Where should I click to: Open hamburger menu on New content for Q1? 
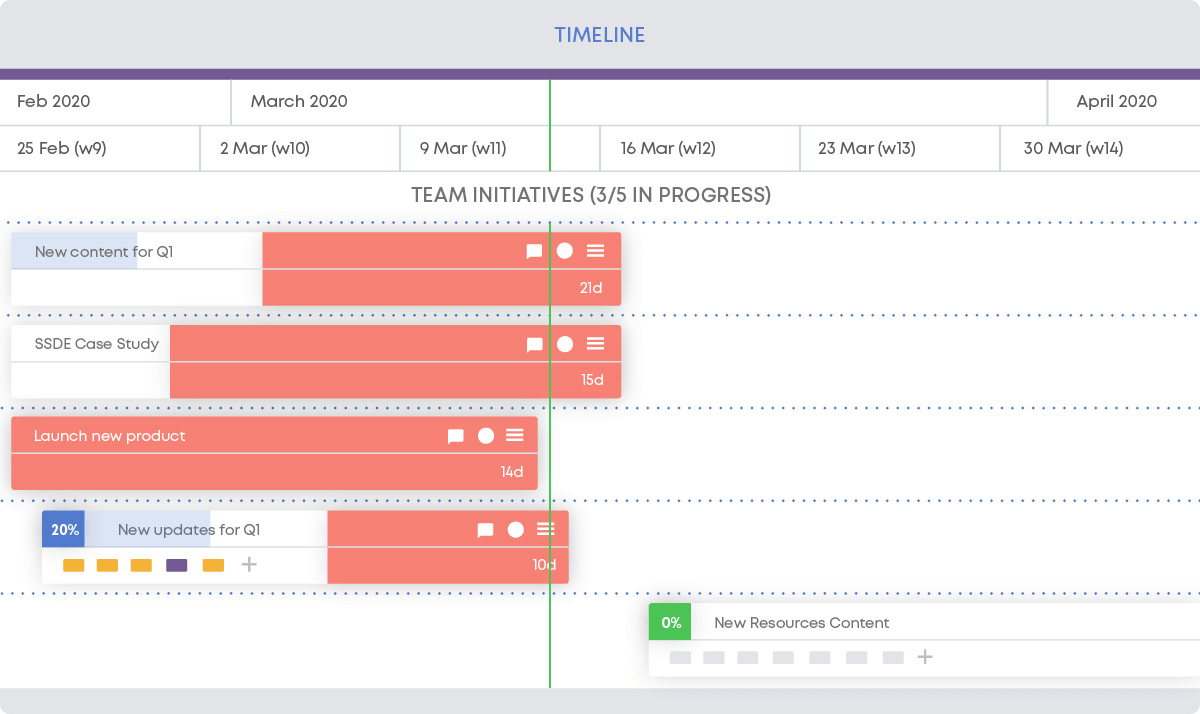tap(595, 251)
